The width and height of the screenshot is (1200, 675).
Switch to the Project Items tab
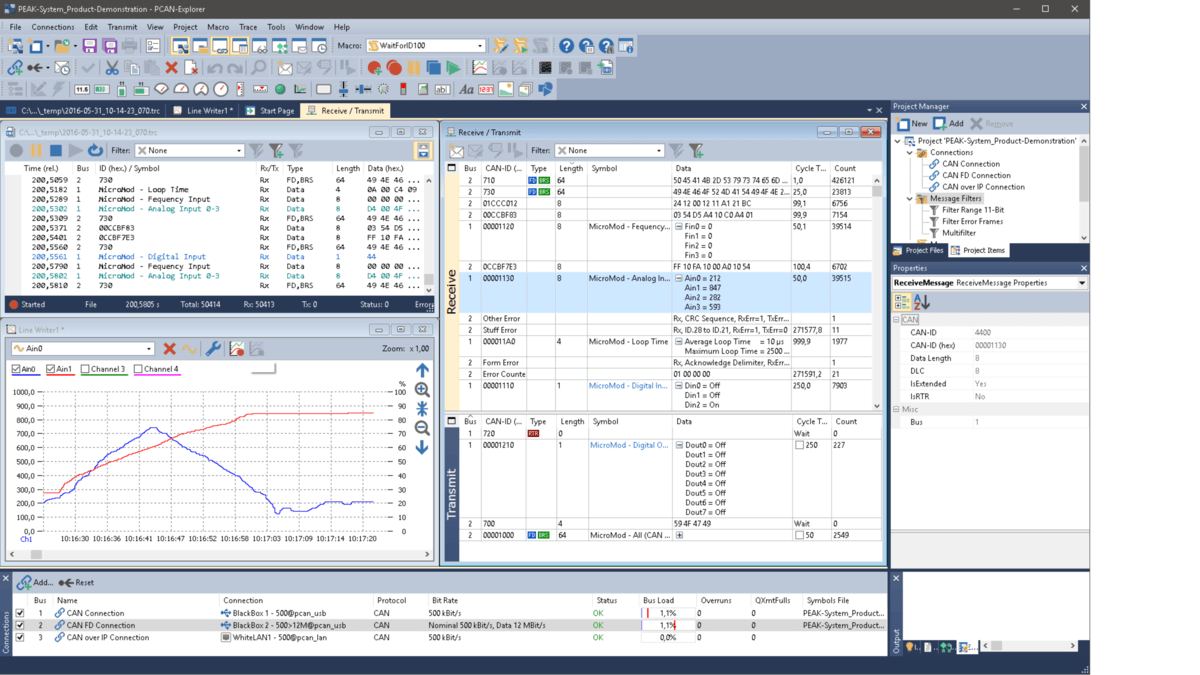pyautogui.click(x=978, y=250)
